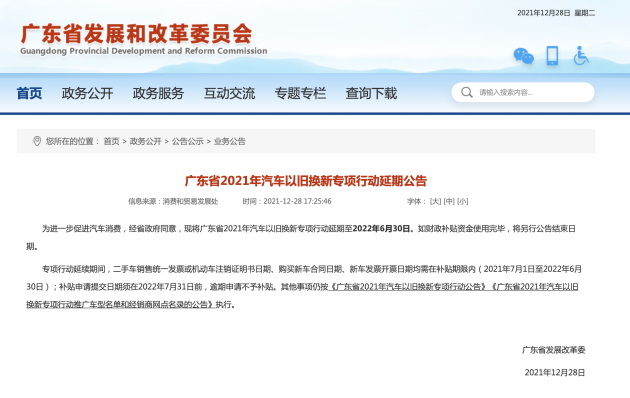Open the 互动交流 navigation menu
The width and height of the screenshot is (630, 398).
pos(229,93)
